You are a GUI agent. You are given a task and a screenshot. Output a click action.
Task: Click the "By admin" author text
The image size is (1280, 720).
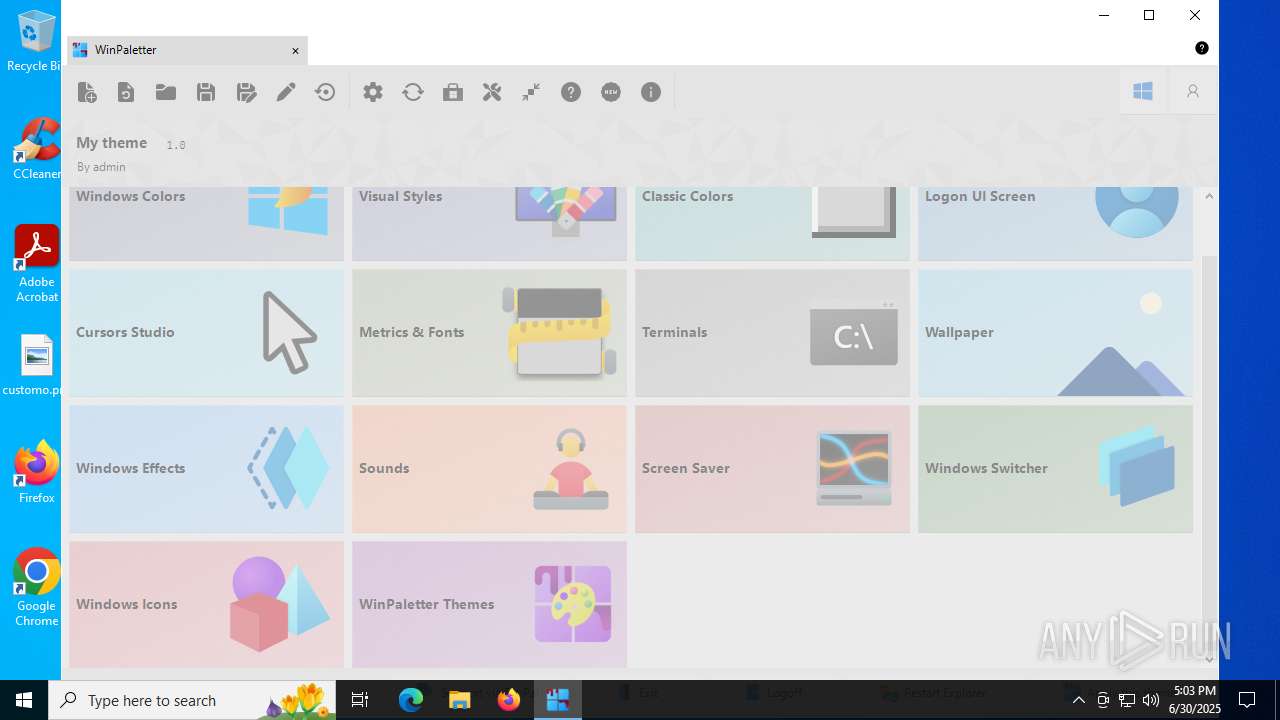pyautogui.click(x=101, y=167)
